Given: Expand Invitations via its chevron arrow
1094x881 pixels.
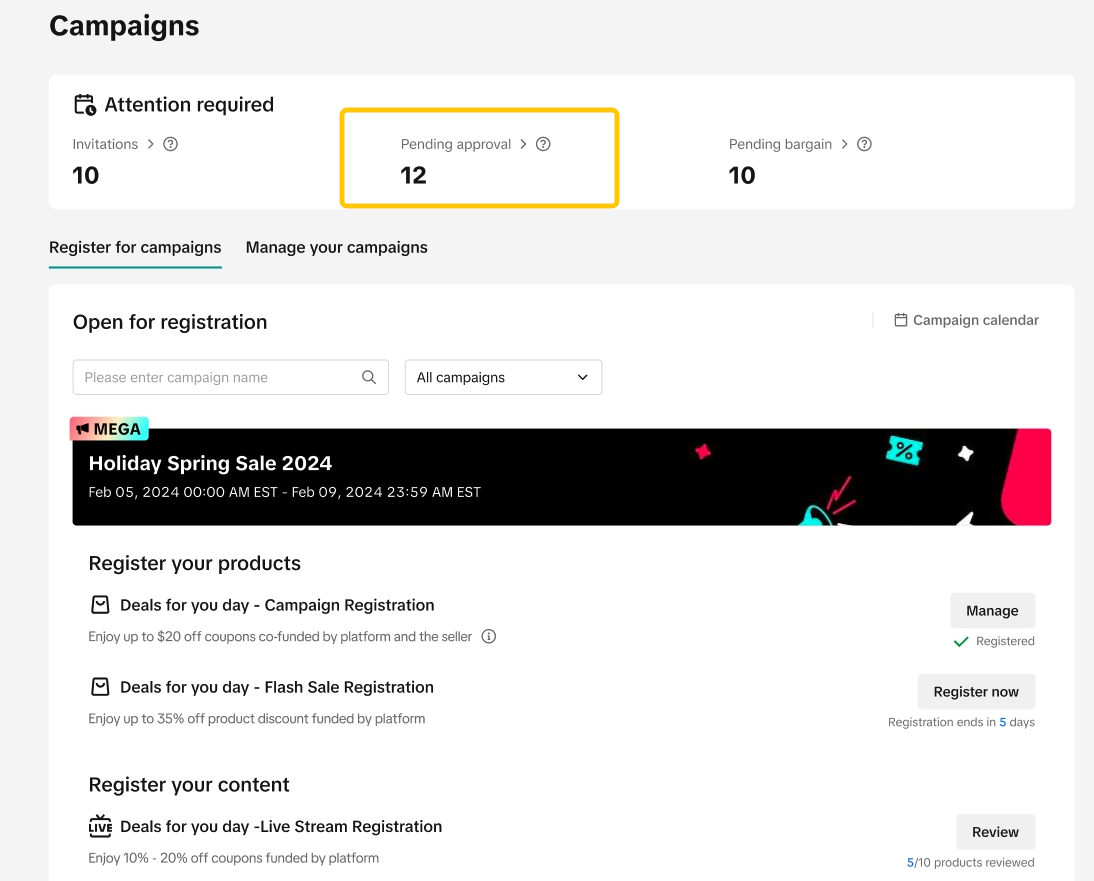Looking at the screenshot, I should tap(151, 144).
